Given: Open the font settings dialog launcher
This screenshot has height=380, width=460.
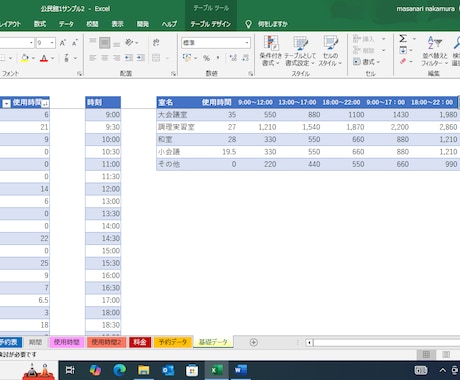Looking at the screenshot, I should pyautogui.click(x=79, y=74).
